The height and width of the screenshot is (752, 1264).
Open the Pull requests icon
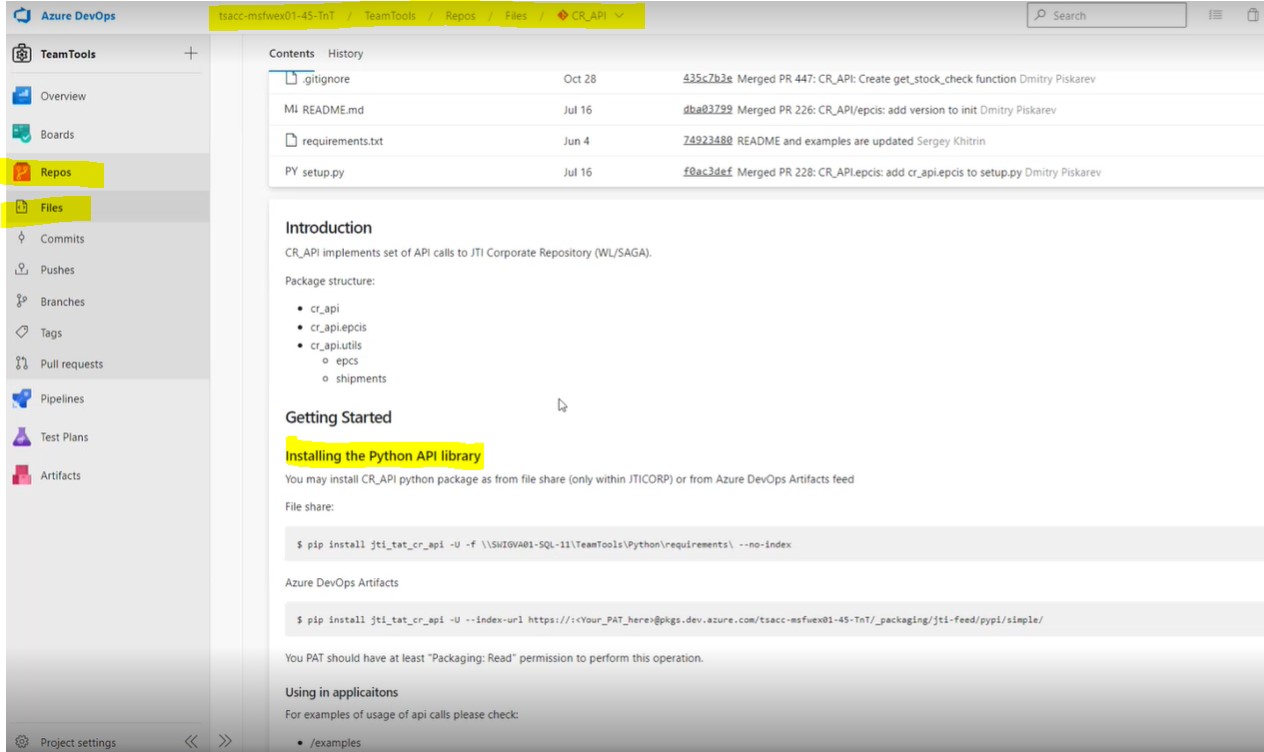click(x=22, y=364)
